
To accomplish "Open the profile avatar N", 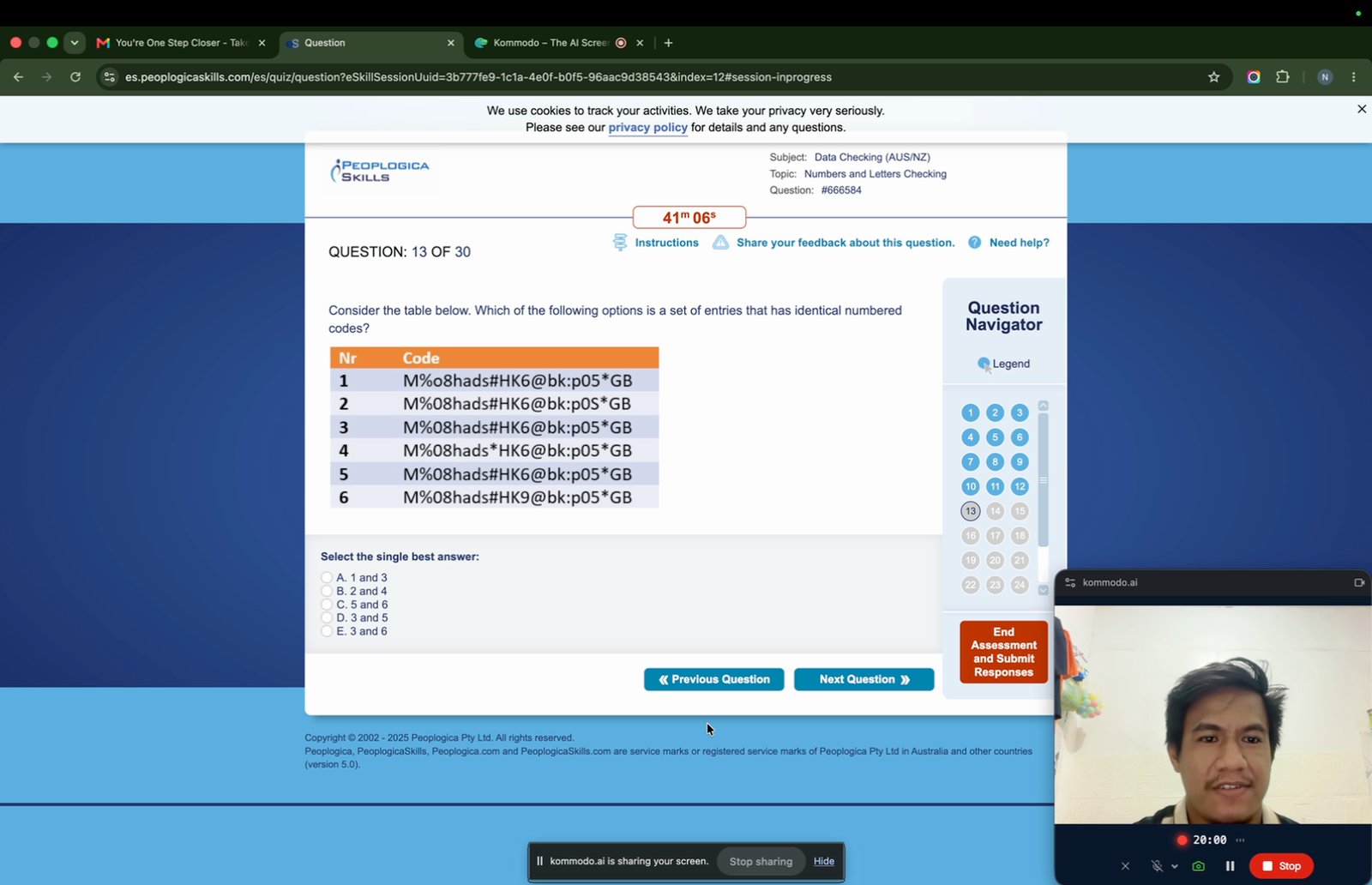I will tap(1325, 77).
